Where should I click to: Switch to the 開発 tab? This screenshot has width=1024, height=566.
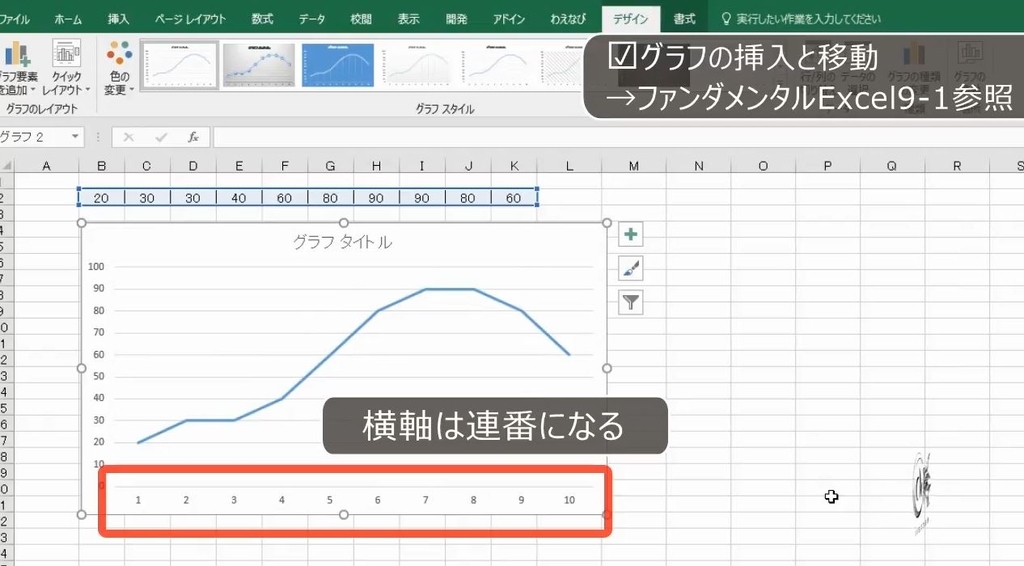click(x=456, y=19)
